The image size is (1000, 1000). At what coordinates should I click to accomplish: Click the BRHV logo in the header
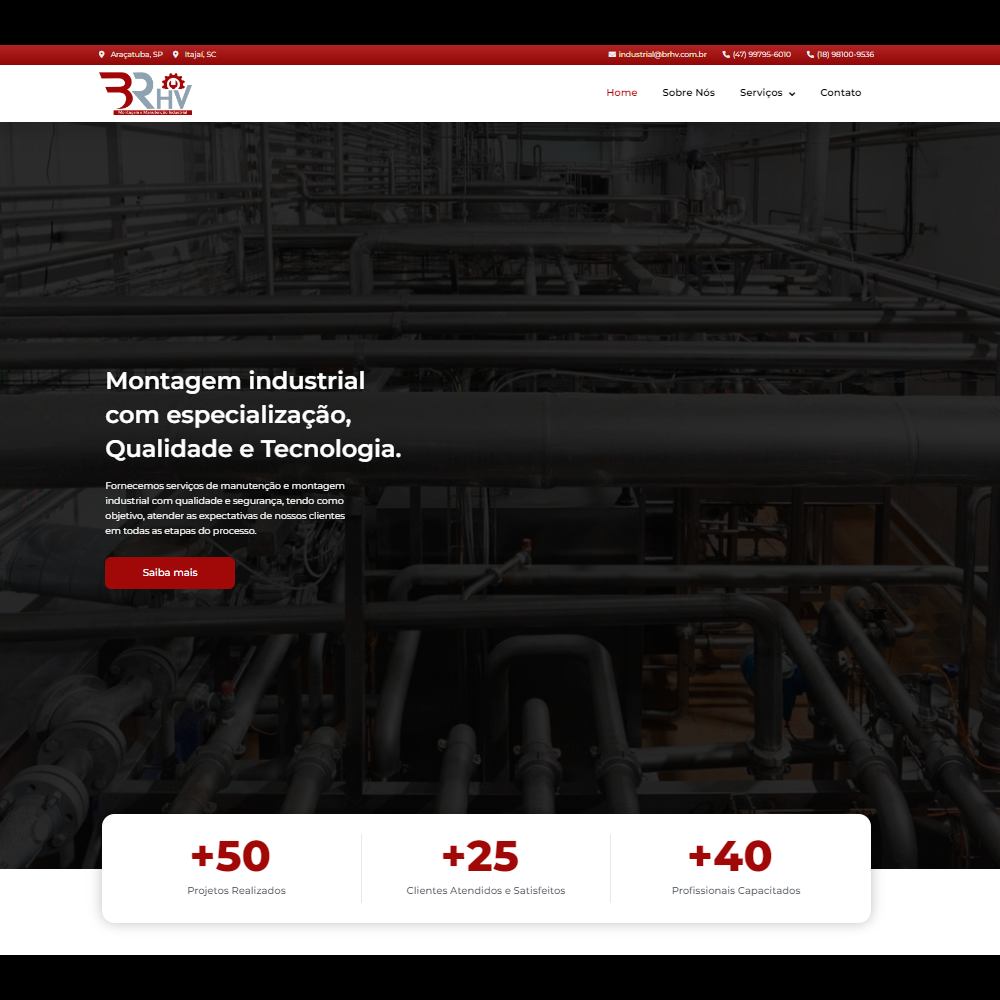click(145, 93)
